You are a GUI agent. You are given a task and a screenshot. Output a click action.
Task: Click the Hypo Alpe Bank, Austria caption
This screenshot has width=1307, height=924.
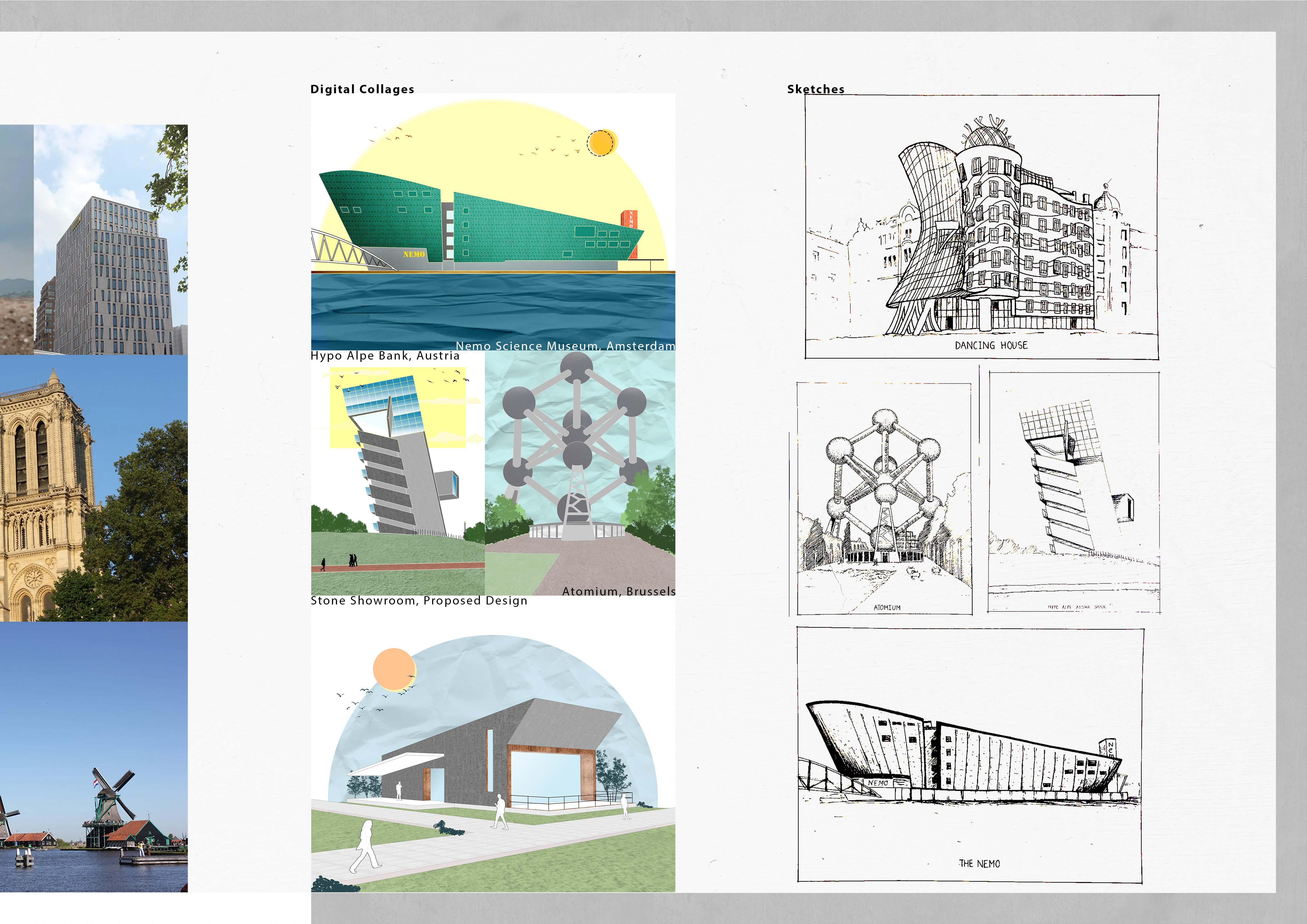pos(385,356)
